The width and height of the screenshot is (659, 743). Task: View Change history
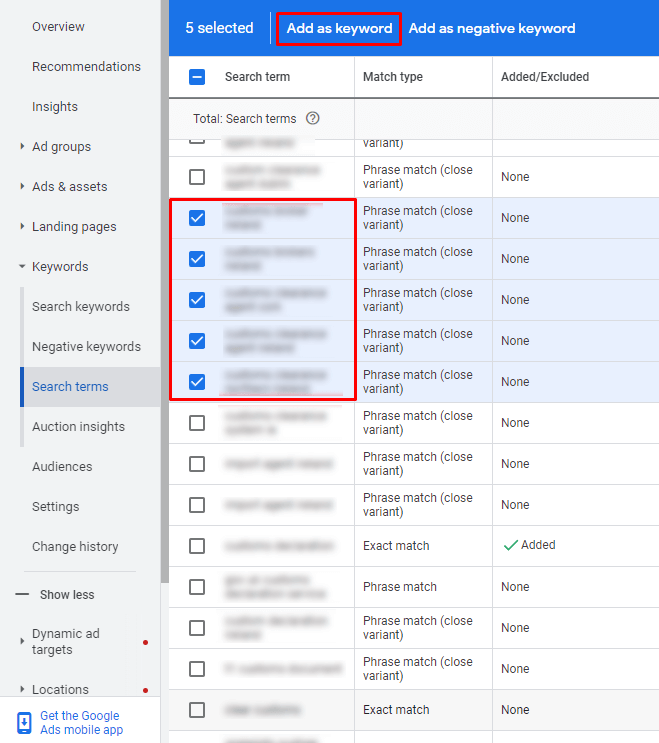75,546
